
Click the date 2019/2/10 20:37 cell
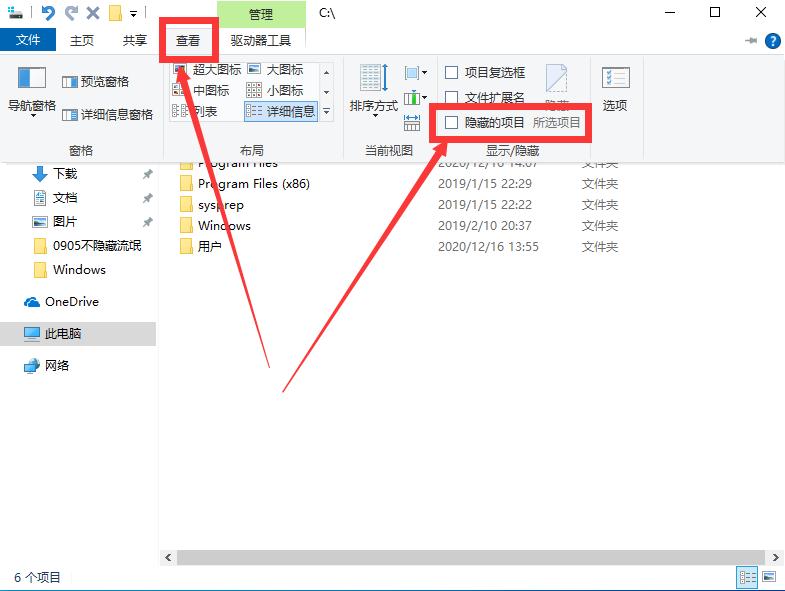click(x=485, y=226)
